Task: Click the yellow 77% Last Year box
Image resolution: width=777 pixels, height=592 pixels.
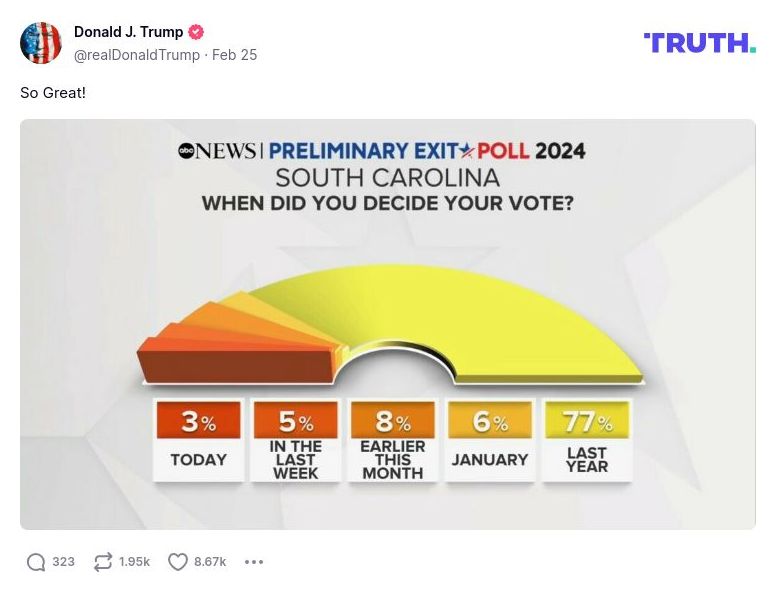Action: [586, 440]
